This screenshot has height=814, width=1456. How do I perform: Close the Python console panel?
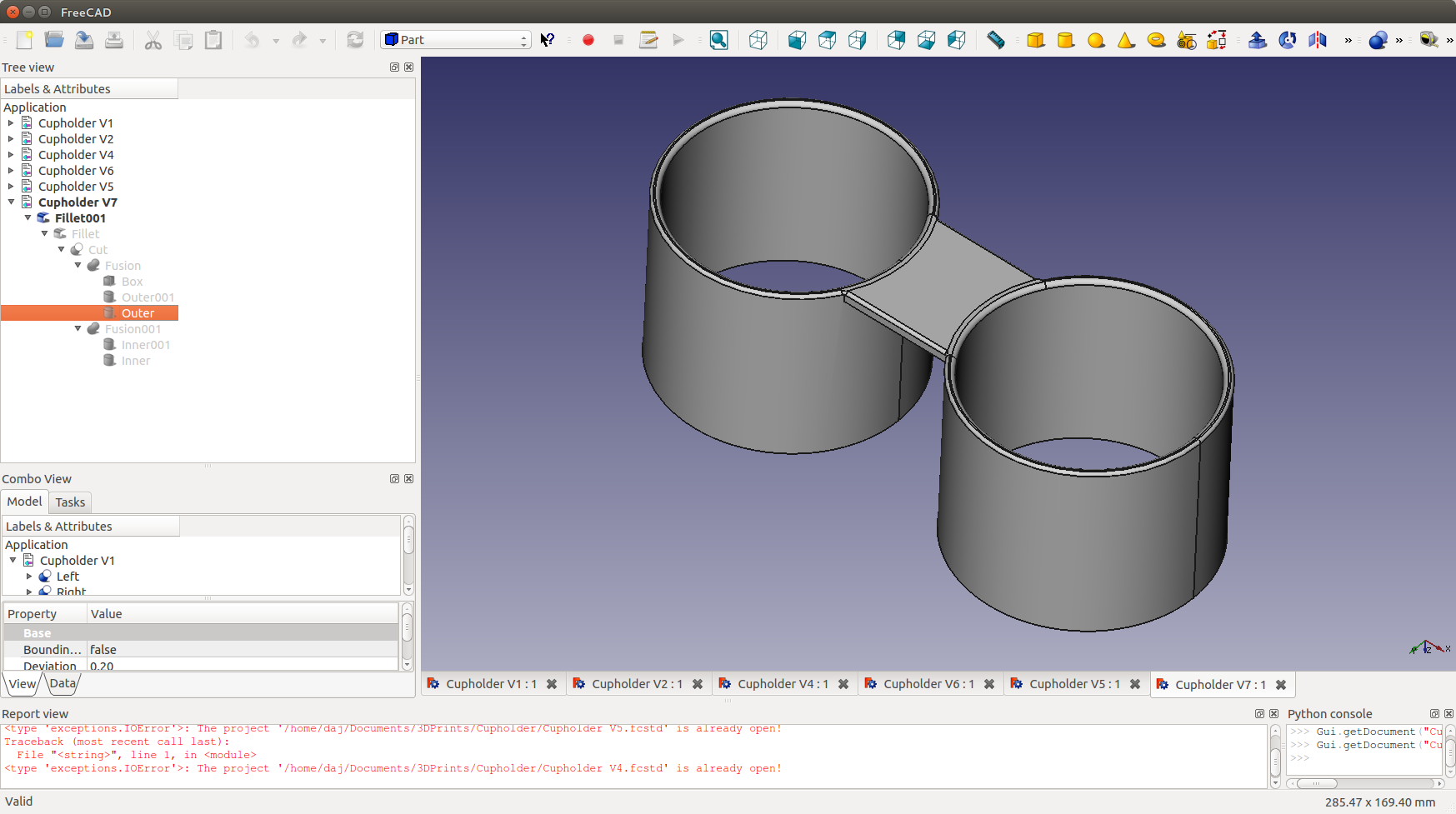[1448, 714]
